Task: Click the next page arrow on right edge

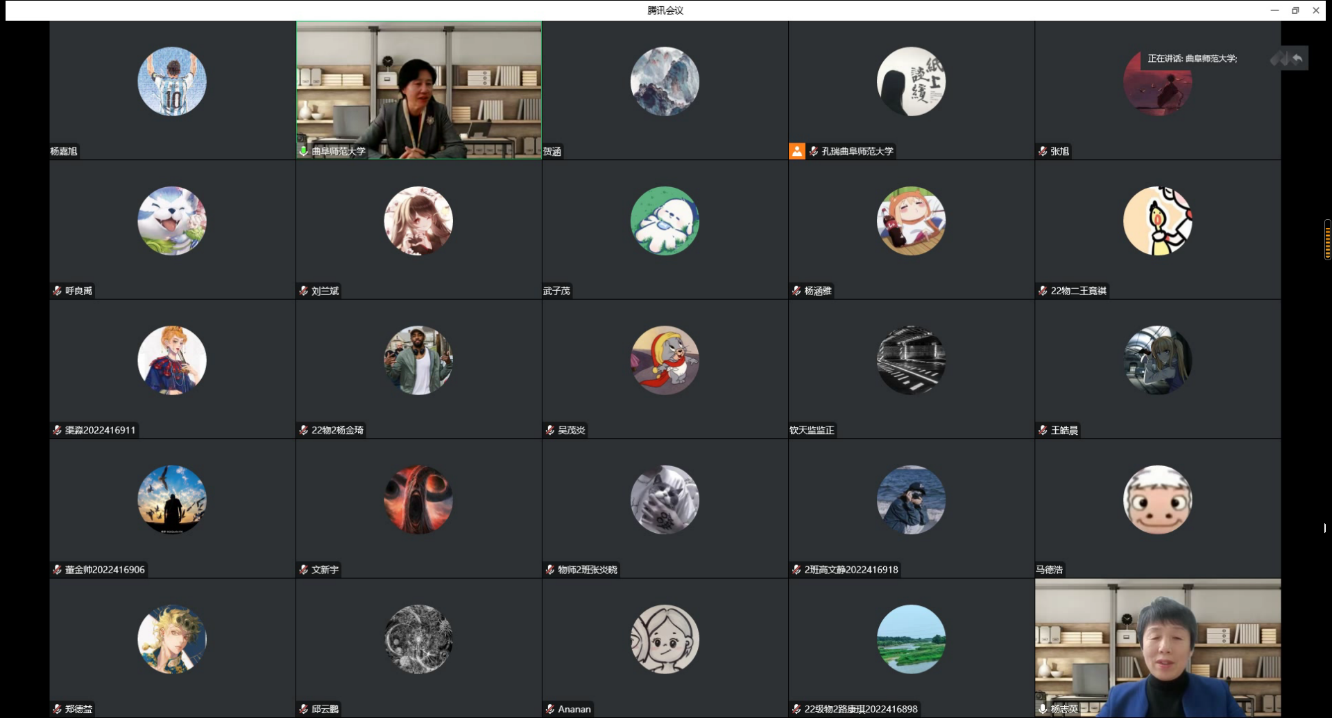Action: [x=1326, y=527]
